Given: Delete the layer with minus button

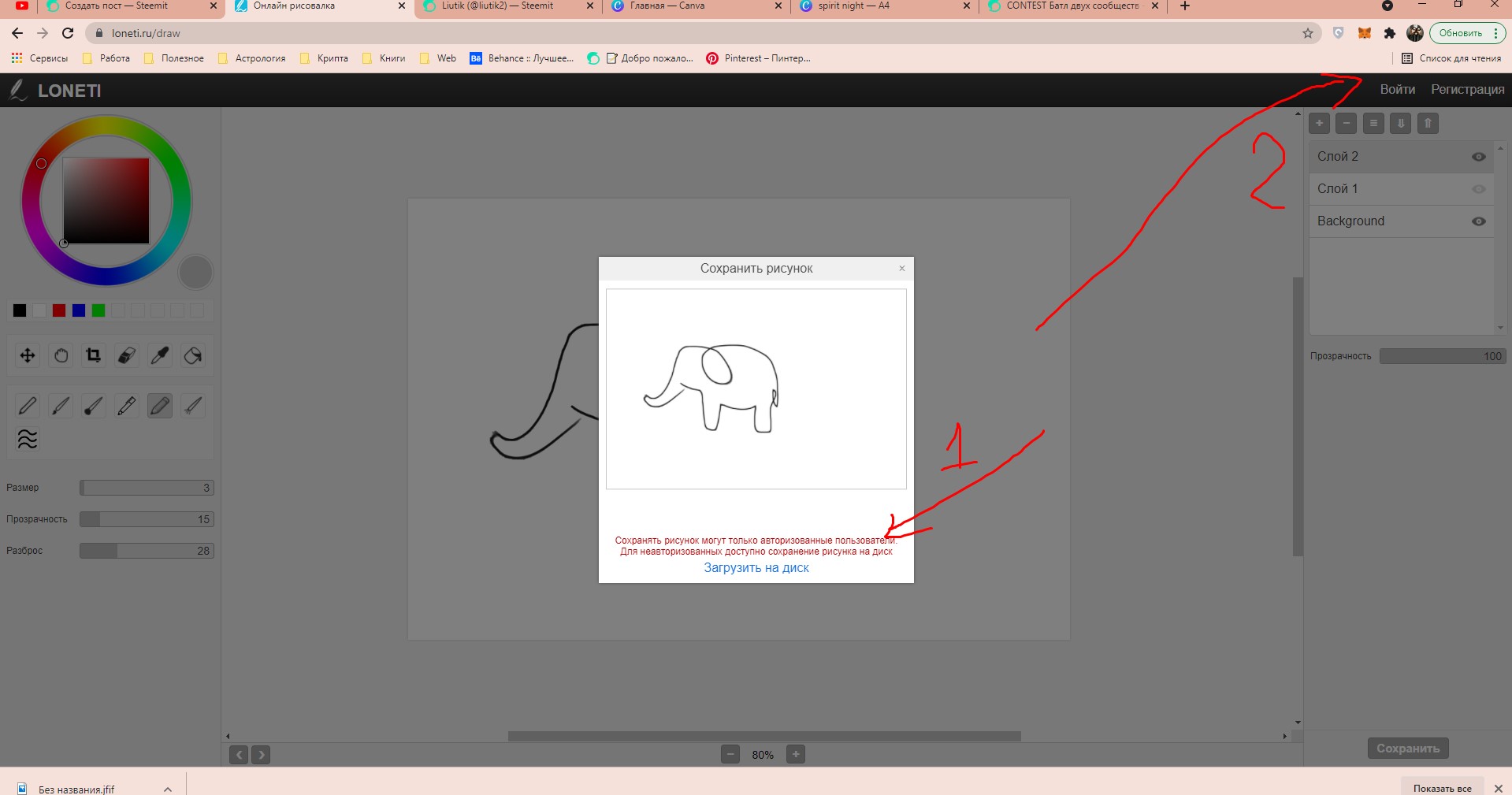Looking at the screenshot, I should (x=1347, y=123).
